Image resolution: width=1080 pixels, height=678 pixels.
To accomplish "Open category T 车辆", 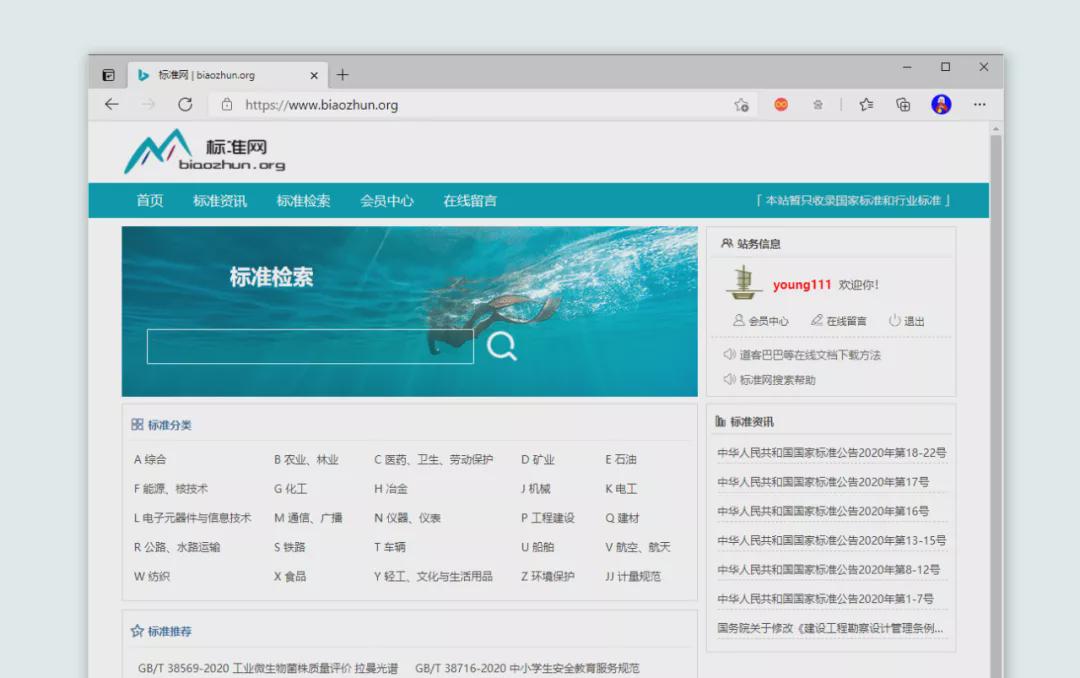I will coord(389,547).
